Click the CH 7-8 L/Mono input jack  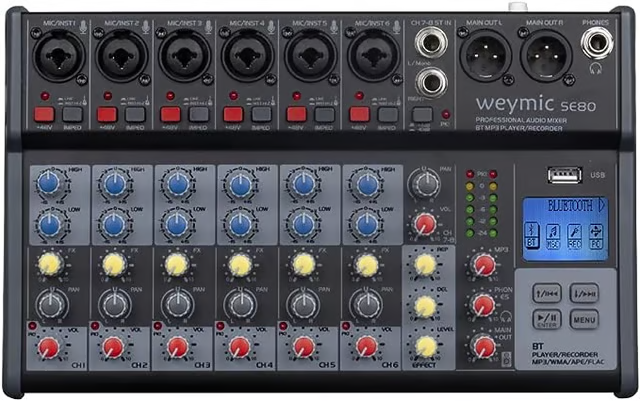coord(431,43)
